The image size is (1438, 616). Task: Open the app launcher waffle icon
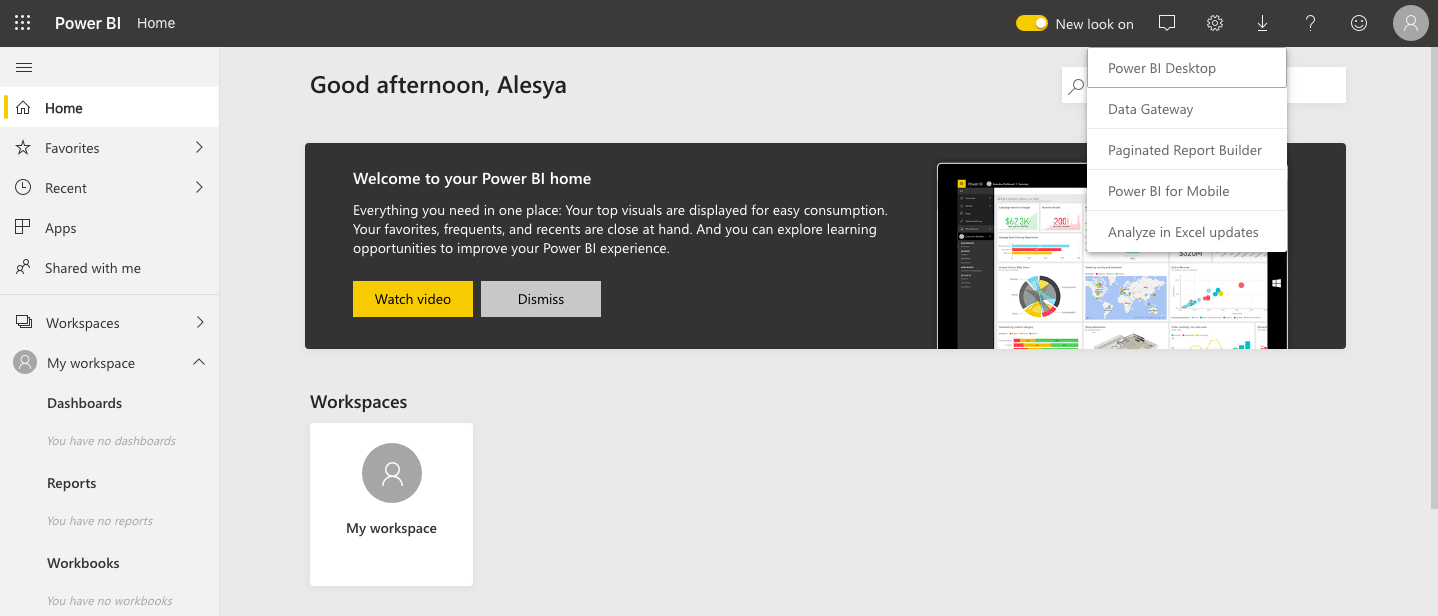22,22
